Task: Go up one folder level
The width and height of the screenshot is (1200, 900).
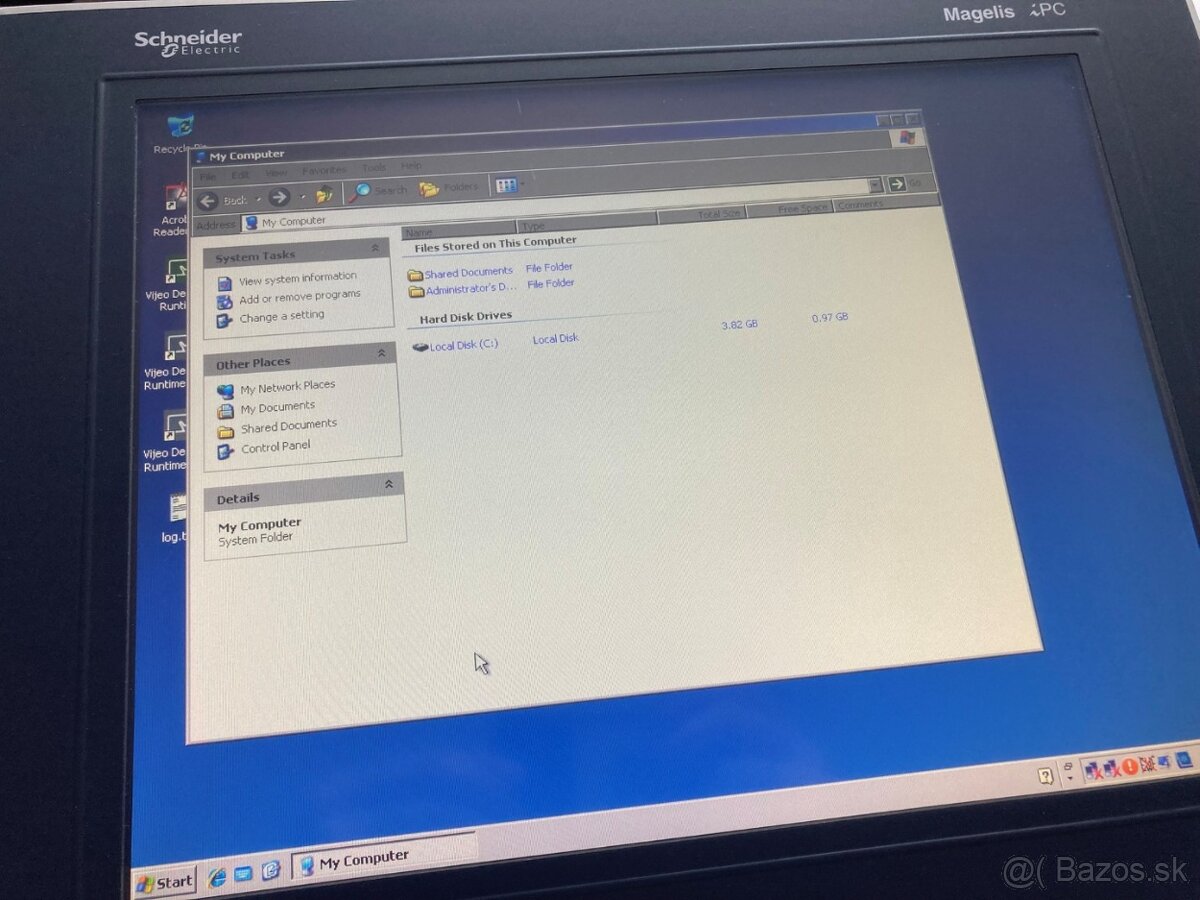Action: coord(324,196)
